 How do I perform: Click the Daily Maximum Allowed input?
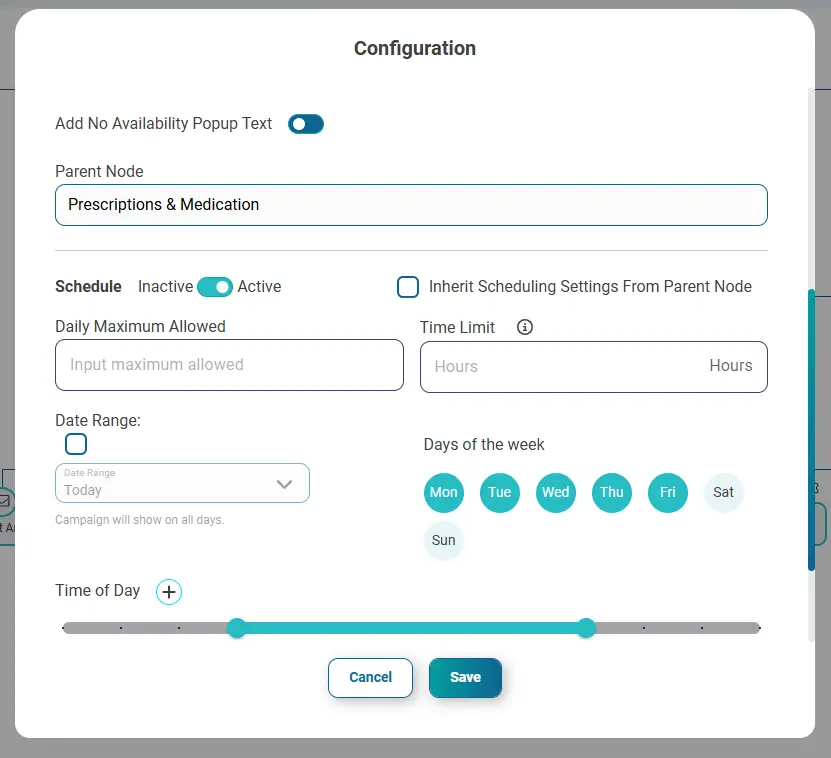229,365
